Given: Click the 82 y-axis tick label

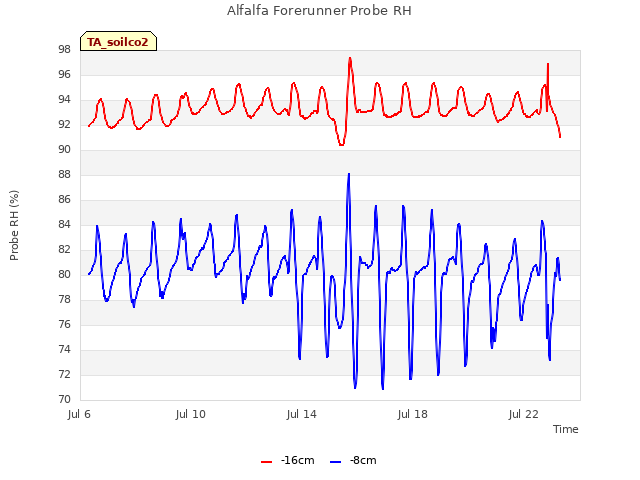Looking at the screenshot, I should tap(64, 249).
